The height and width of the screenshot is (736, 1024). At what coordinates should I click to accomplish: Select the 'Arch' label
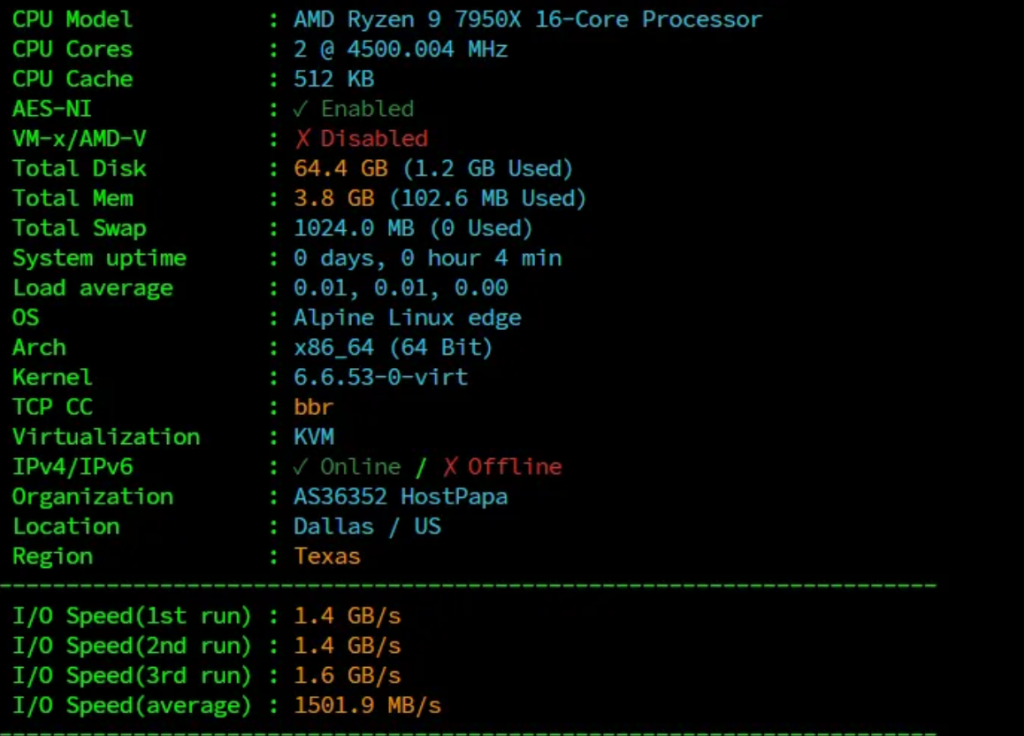tap(39, 347)
